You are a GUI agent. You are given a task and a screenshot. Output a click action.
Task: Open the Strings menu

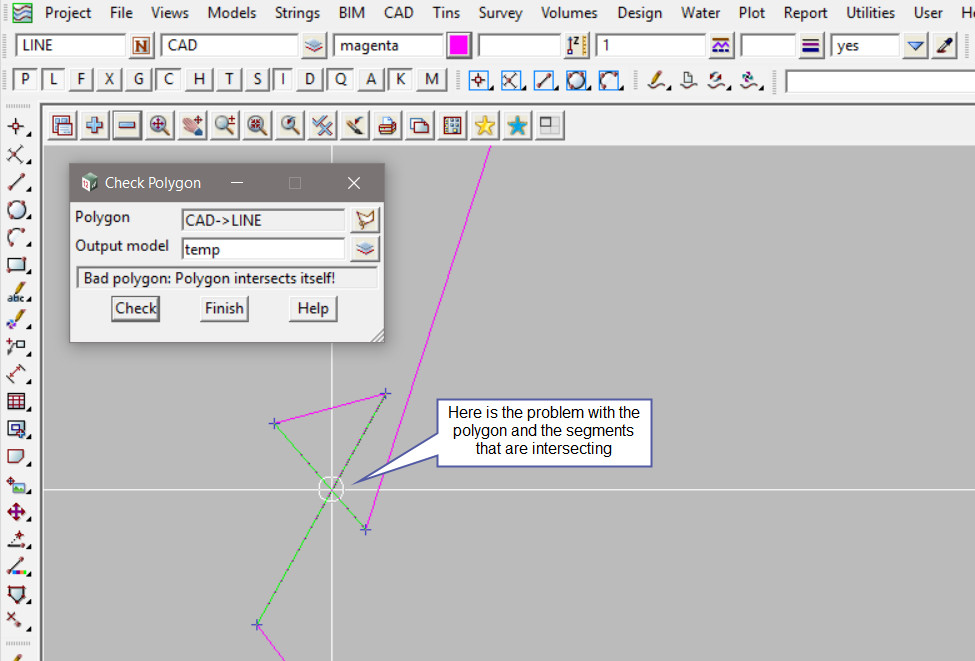(297, 13)
